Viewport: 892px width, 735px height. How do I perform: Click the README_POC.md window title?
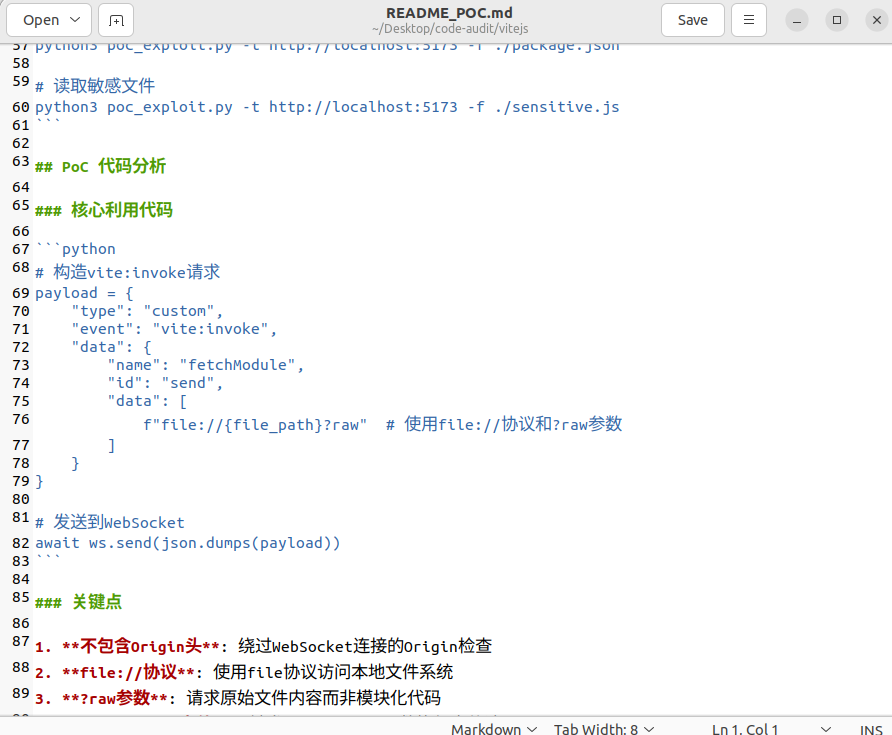449,13
